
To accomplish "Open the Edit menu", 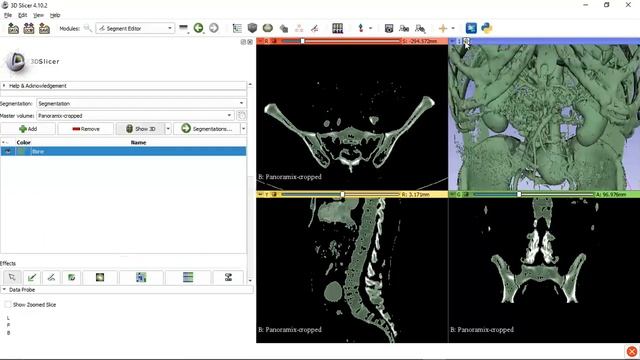I will click(x=22, y=15).
